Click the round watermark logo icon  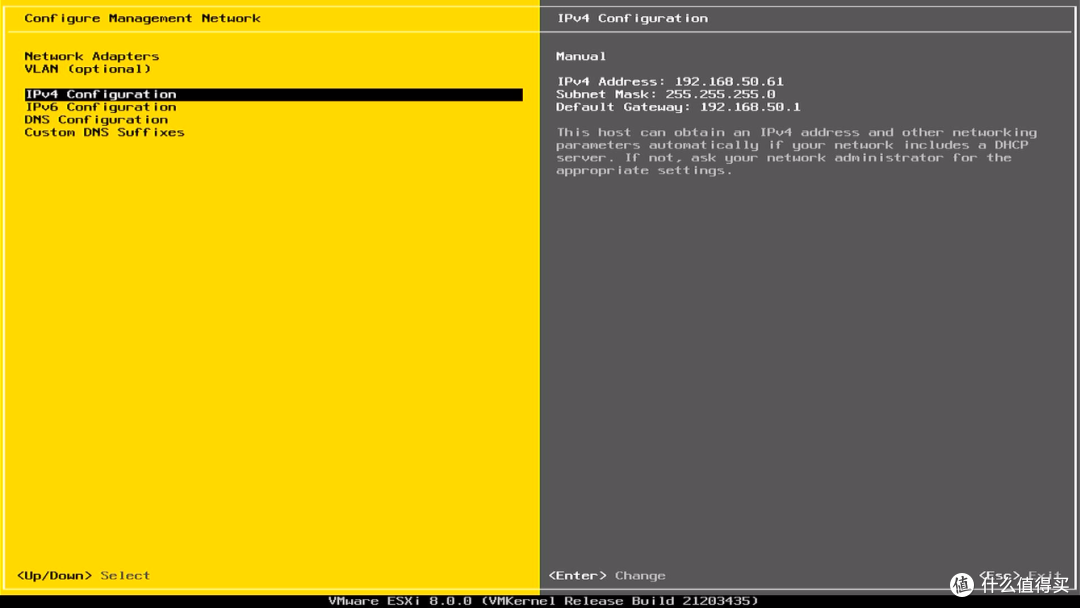[x=961, y=584]
